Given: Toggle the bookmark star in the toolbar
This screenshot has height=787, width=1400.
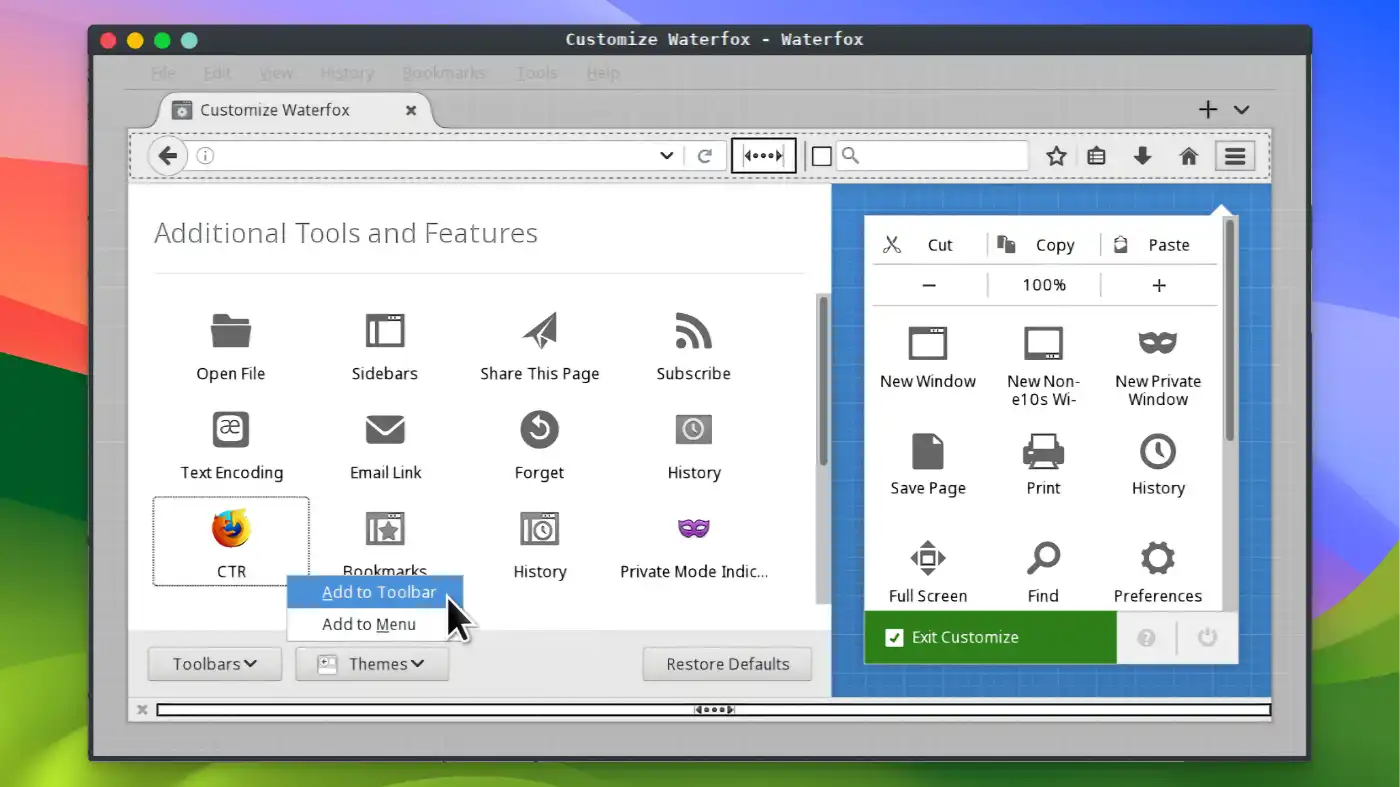Looking at the screenshot, I should [1056, 156].
